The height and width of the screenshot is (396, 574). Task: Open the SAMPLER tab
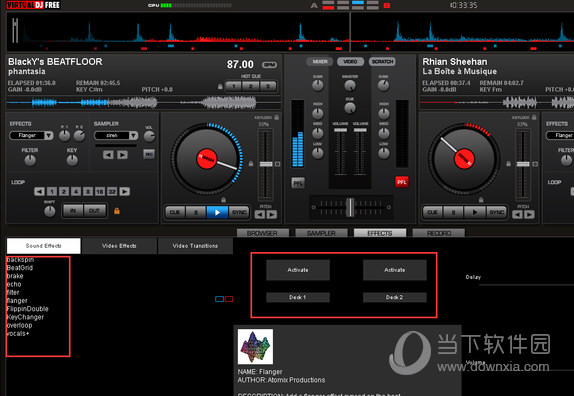pyautogui.click(x=321, y=233)
